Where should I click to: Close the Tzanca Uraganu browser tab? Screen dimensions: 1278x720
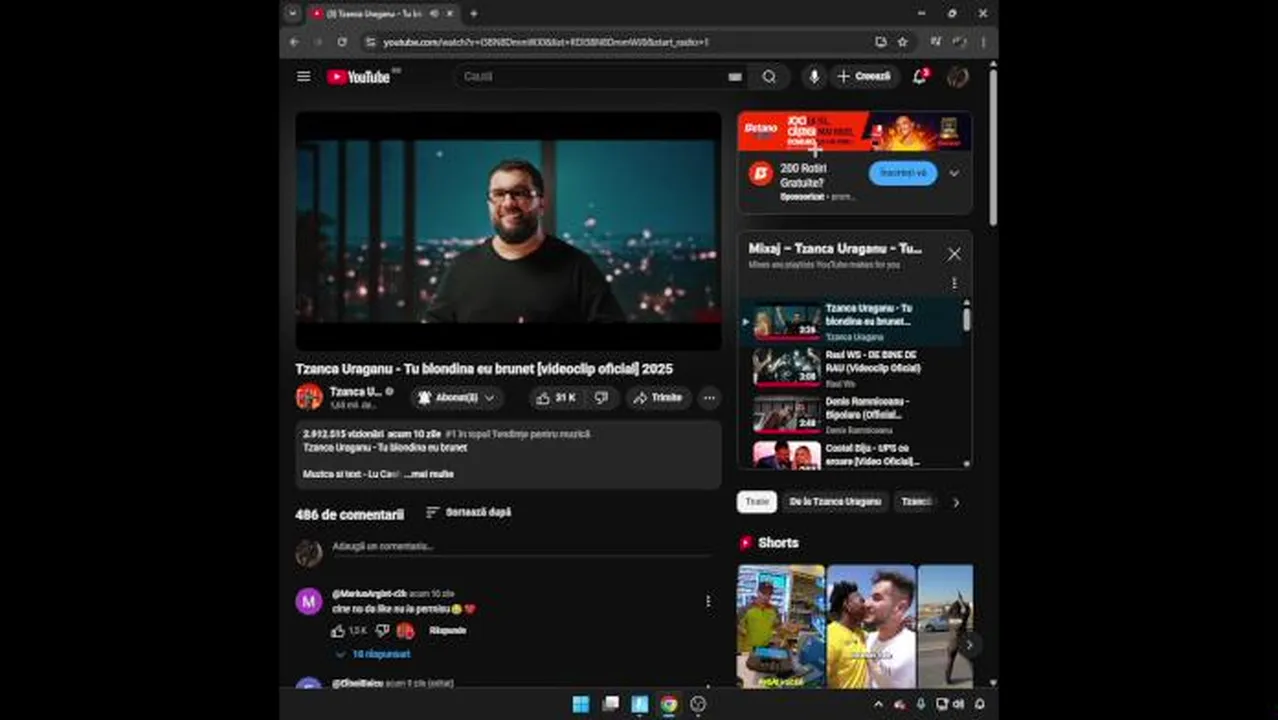pos(450,14)
